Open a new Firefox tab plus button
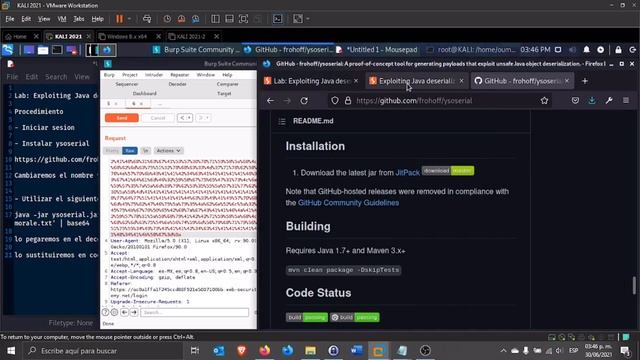The width and height of the screenshot is (640, 360). pyautogui.click(x=585, y=81)
